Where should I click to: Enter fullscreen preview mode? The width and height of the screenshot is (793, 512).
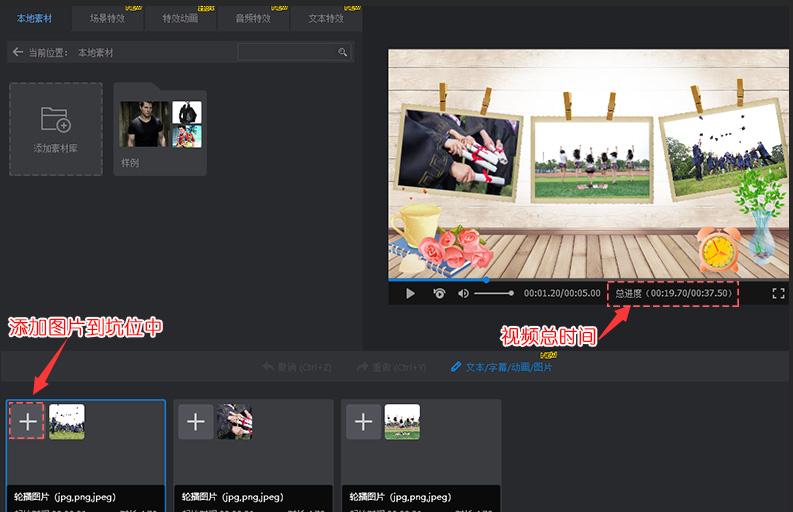click(x=778, y=293)
